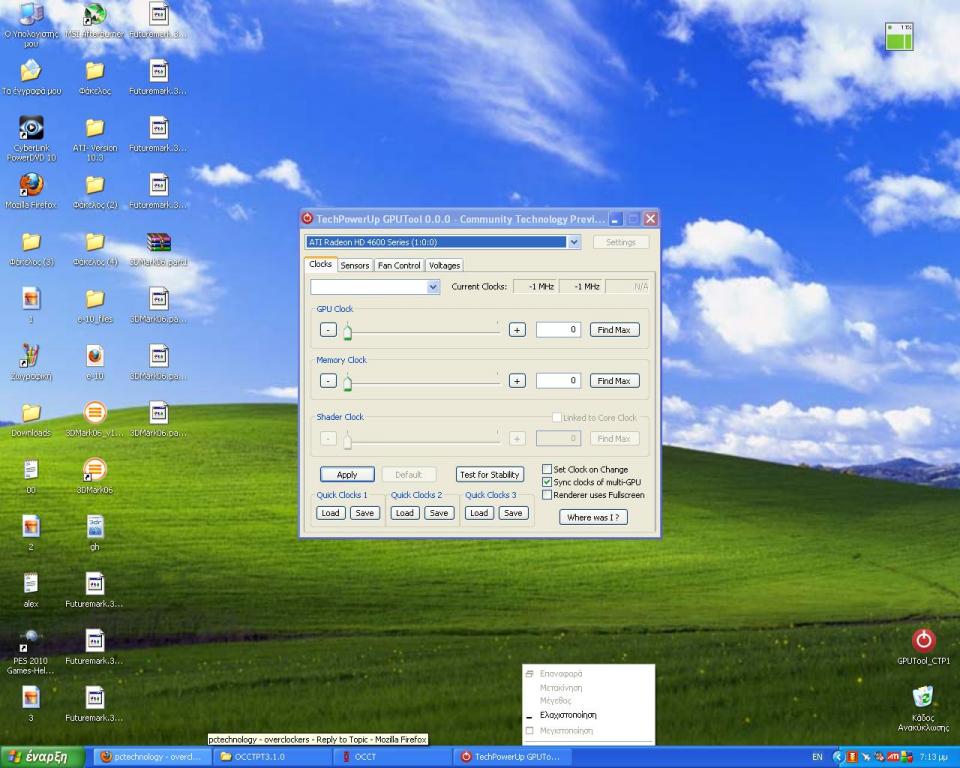Uncheck Sync clocks of multi-GPU
The height and width of the screenshot is (768, 960).
pyautogui.click(x=547, y=482)
